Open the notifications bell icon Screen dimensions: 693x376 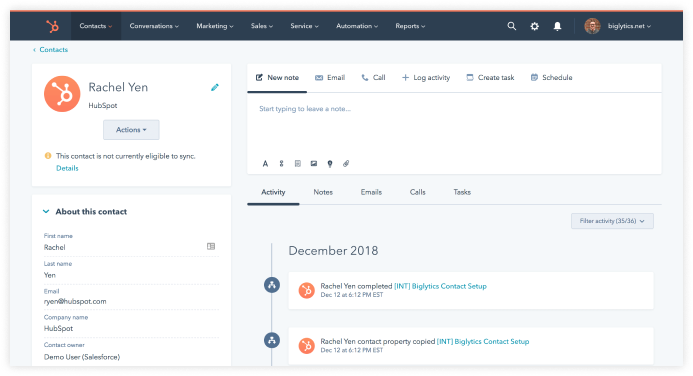[557, 26]
